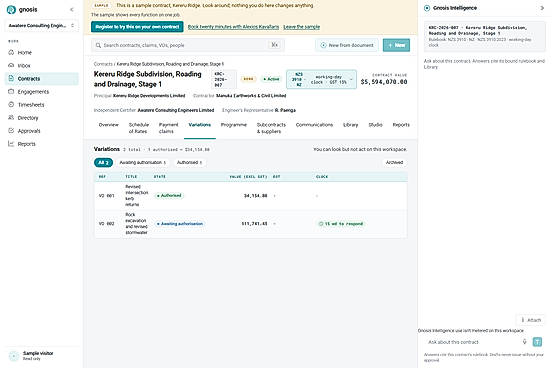Open variation row VO 001

(251, 195)
